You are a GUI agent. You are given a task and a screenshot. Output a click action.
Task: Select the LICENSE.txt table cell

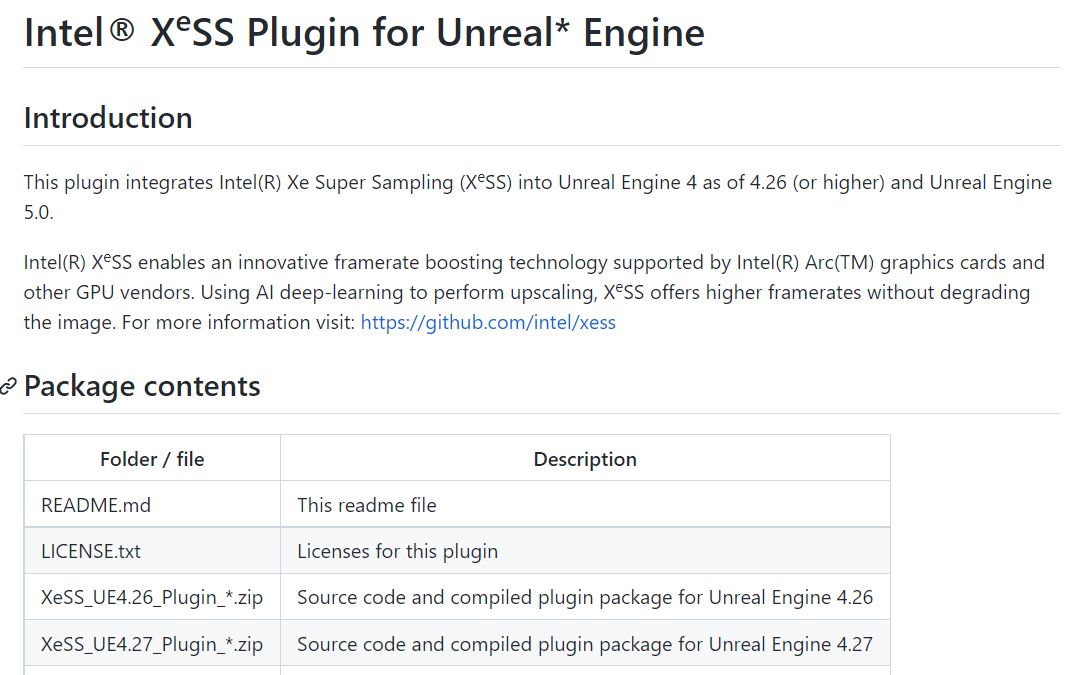click(152, 551)
